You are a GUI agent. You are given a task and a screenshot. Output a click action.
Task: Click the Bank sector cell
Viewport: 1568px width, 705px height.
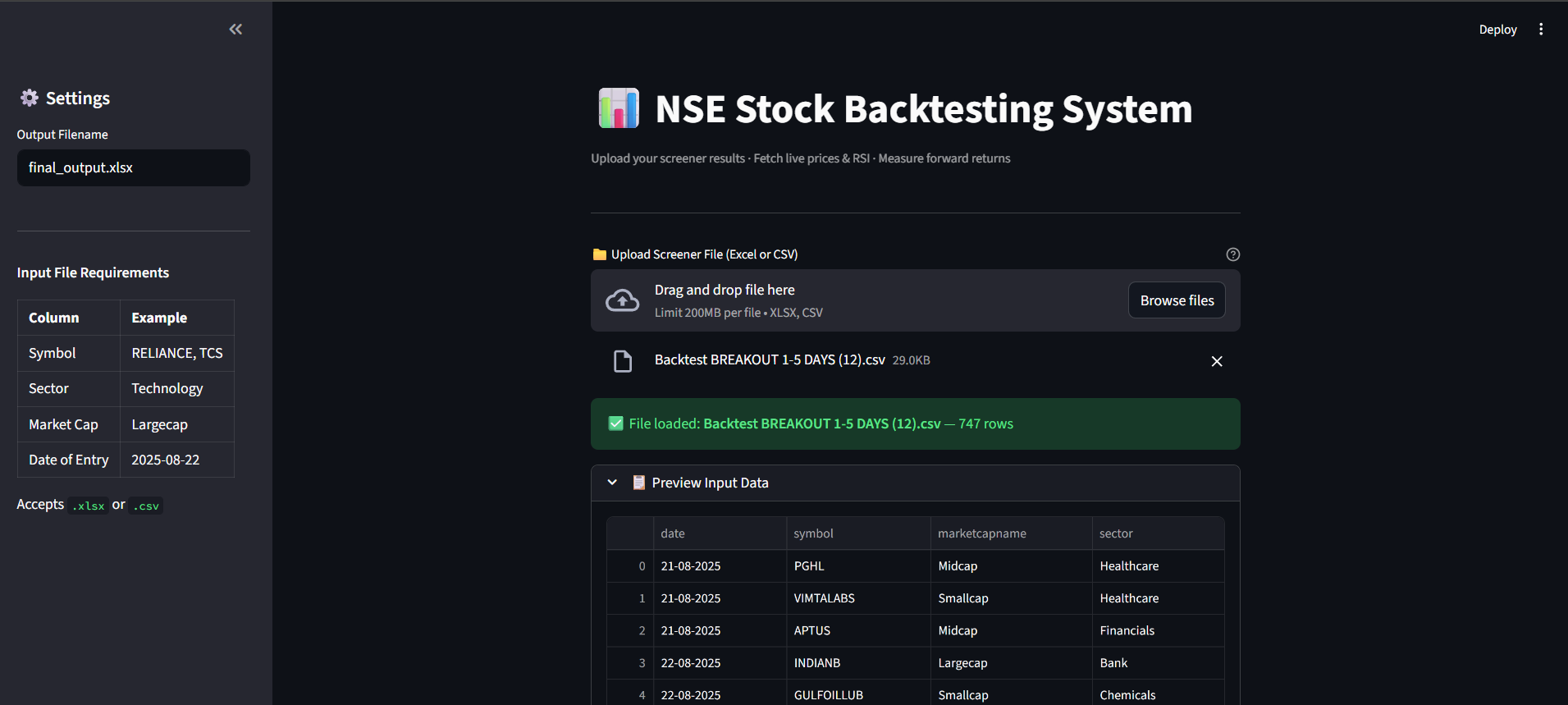[x=1158, y=663]
